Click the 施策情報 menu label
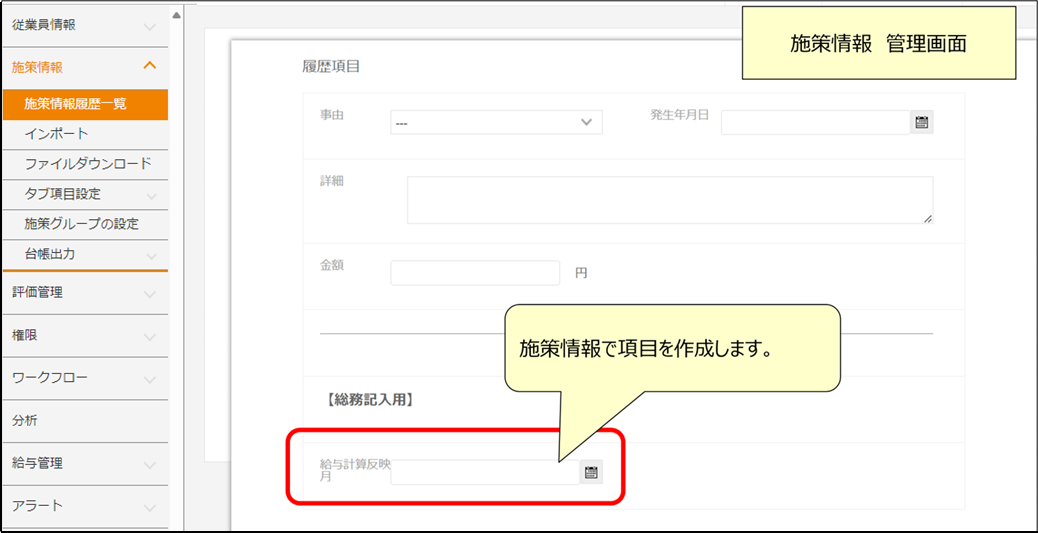The width and height of the screenshot is (1038, 533). click(x=38, y=67)
